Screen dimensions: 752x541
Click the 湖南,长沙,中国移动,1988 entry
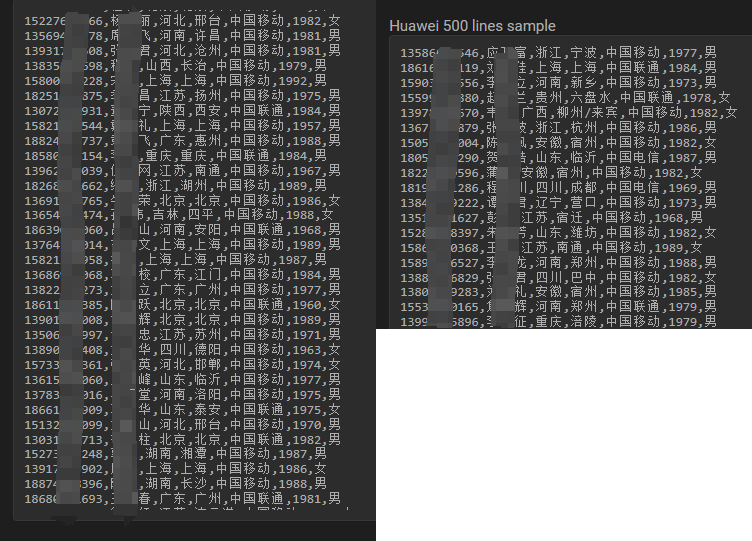pyautogui.click(x=176, y=484)
